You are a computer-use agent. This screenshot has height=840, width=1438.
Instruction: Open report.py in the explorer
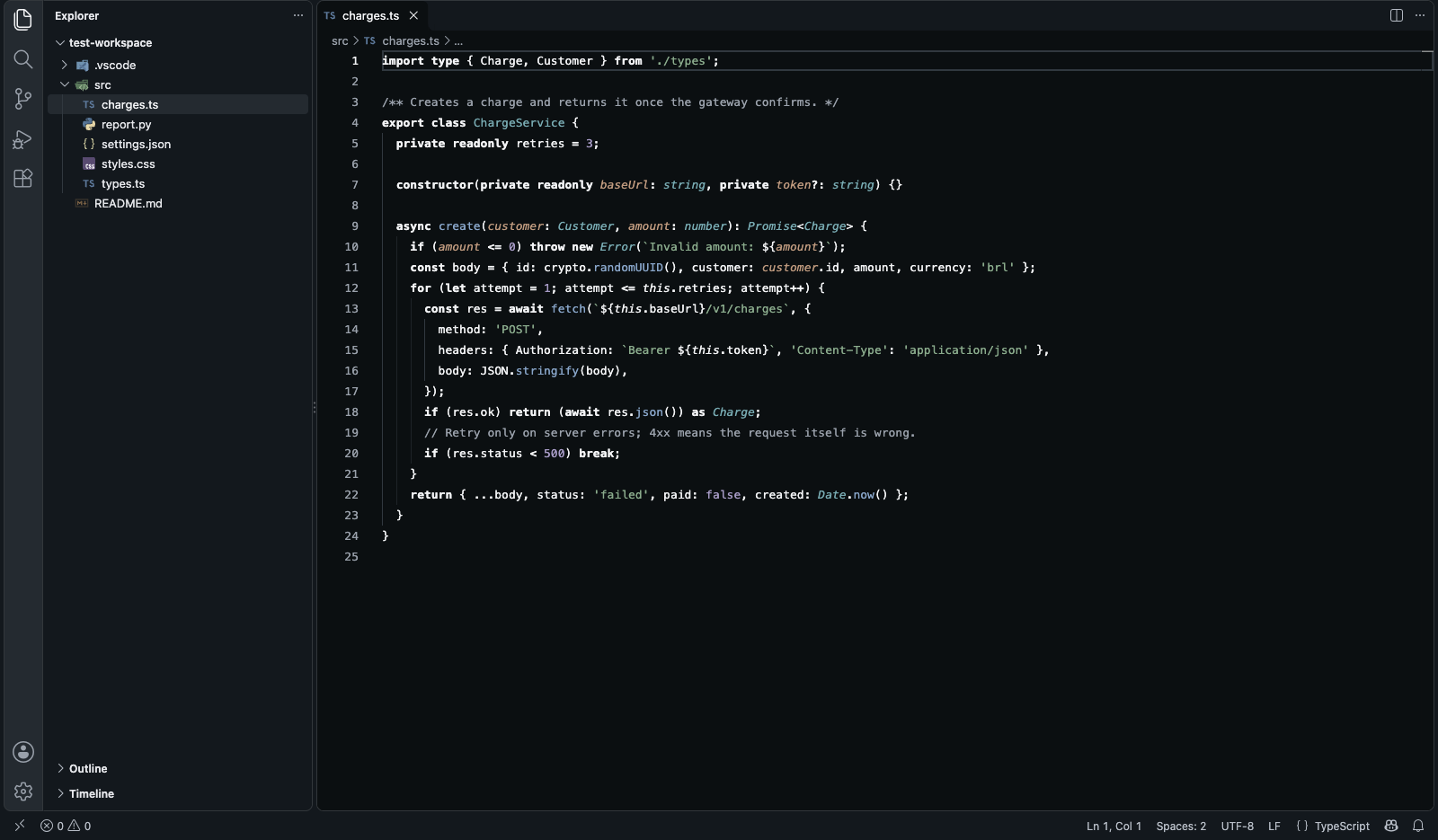pyautogui.click(x=178, y=124)
